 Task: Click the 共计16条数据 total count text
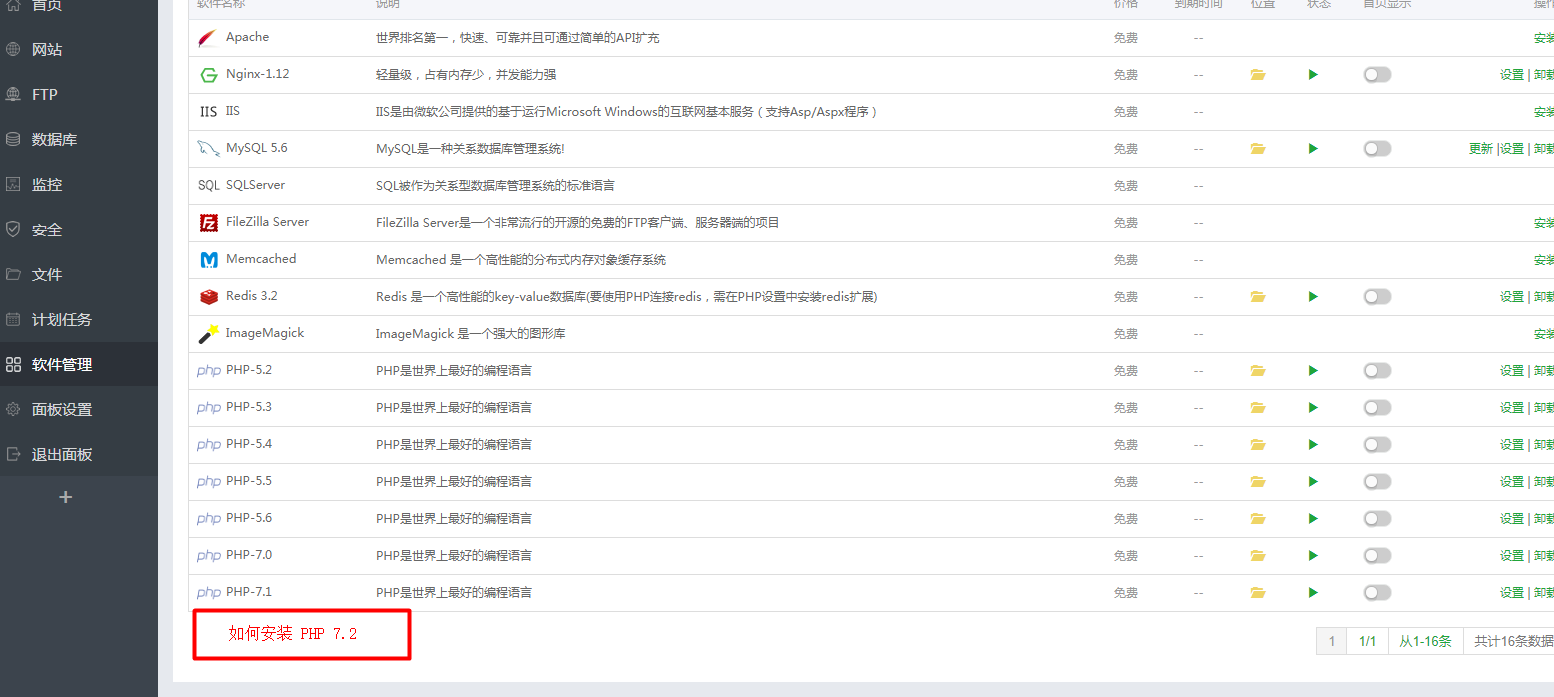coord(1514,641)
